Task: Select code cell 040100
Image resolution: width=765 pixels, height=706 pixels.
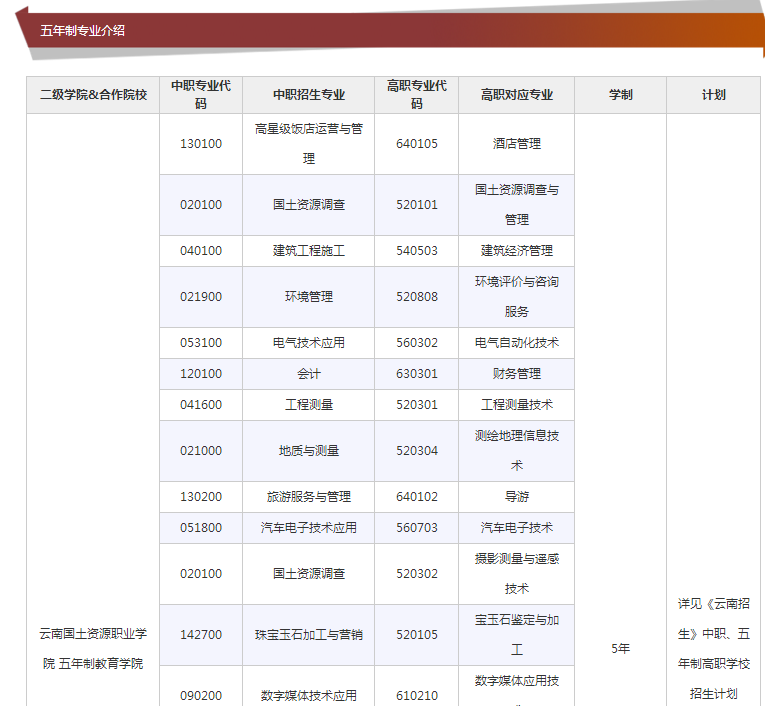Action: pyautogui.click(x=201, y=251)
